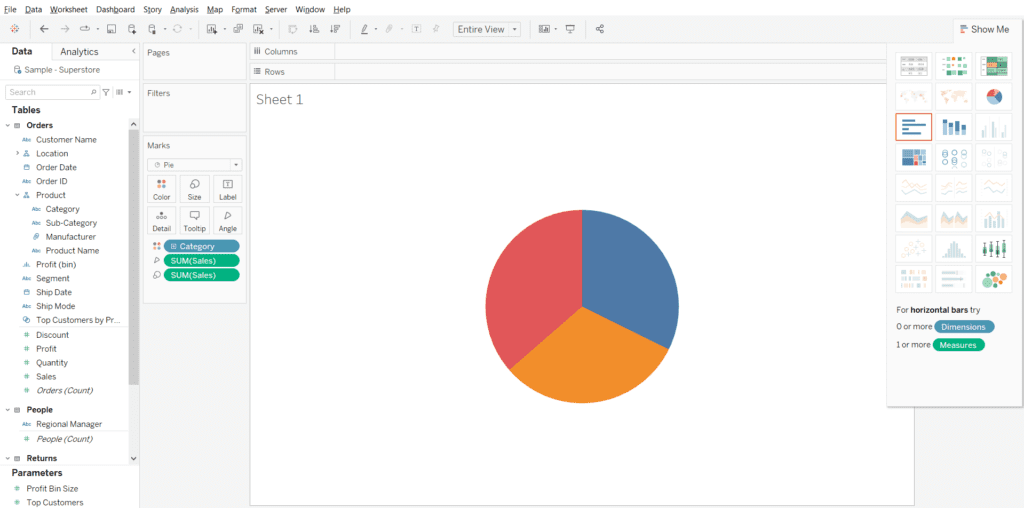
Task: Select the Profit measure field
Action: [46, 349]
